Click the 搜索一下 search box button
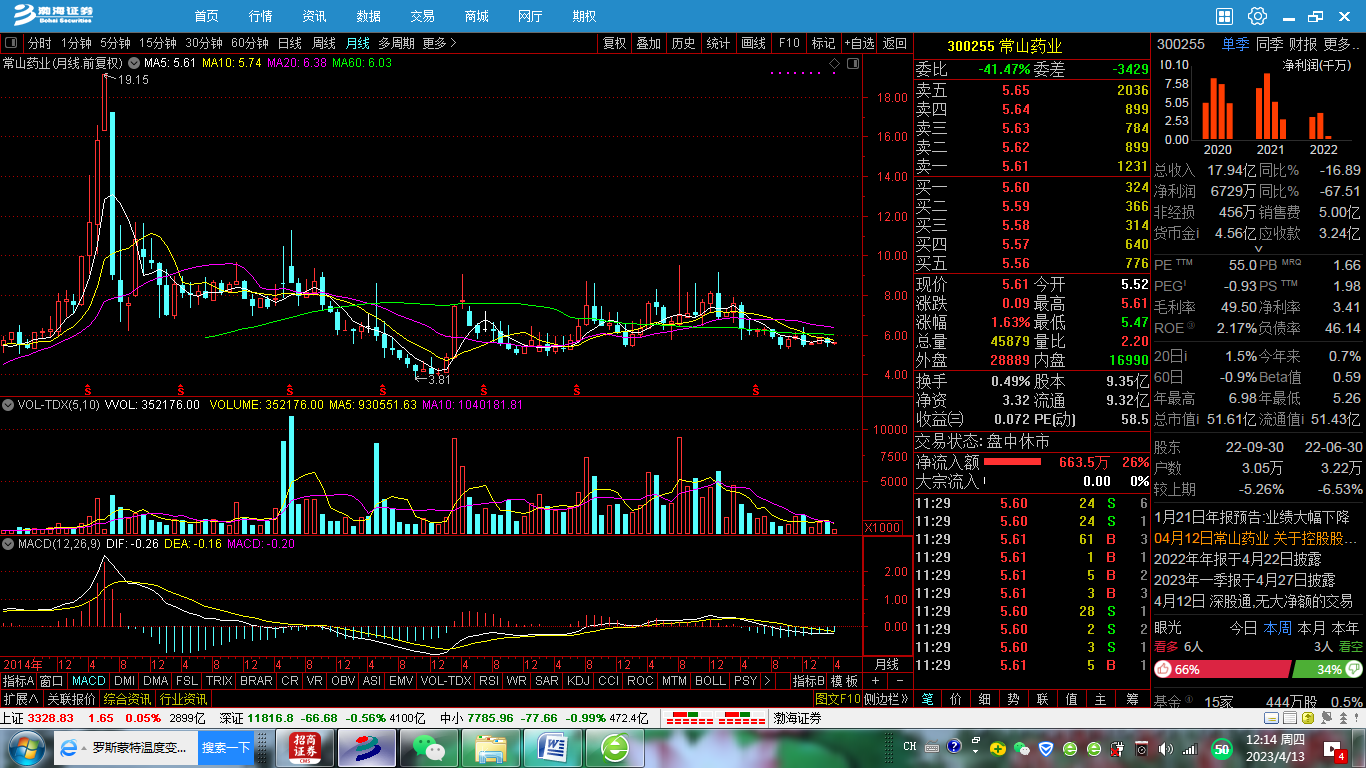Screen dimensions: 1366x768 [x=226, y=747]
